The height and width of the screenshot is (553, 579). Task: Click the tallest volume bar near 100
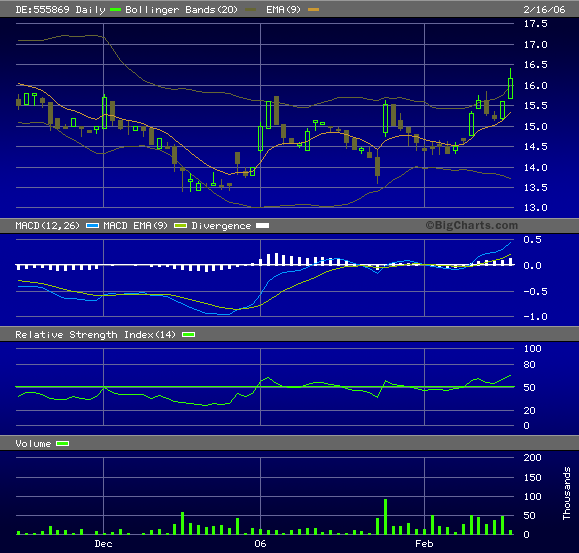click(386, 516)
